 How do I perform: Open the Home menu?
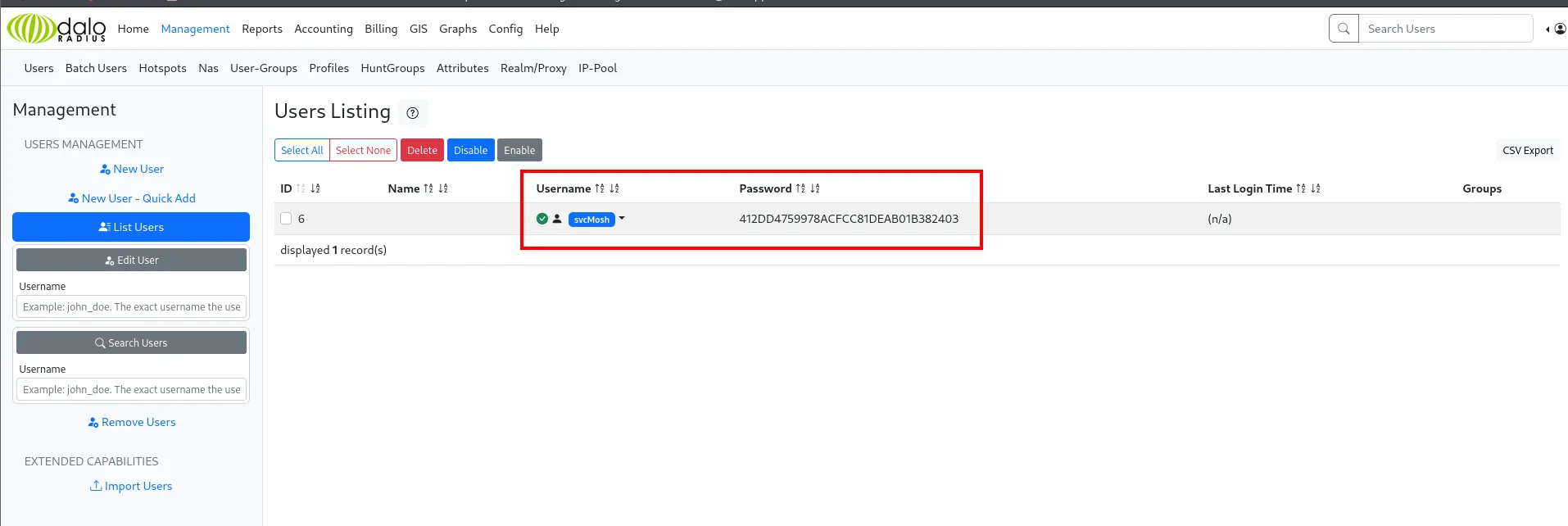pyautogui.click(x=134, y=29)
